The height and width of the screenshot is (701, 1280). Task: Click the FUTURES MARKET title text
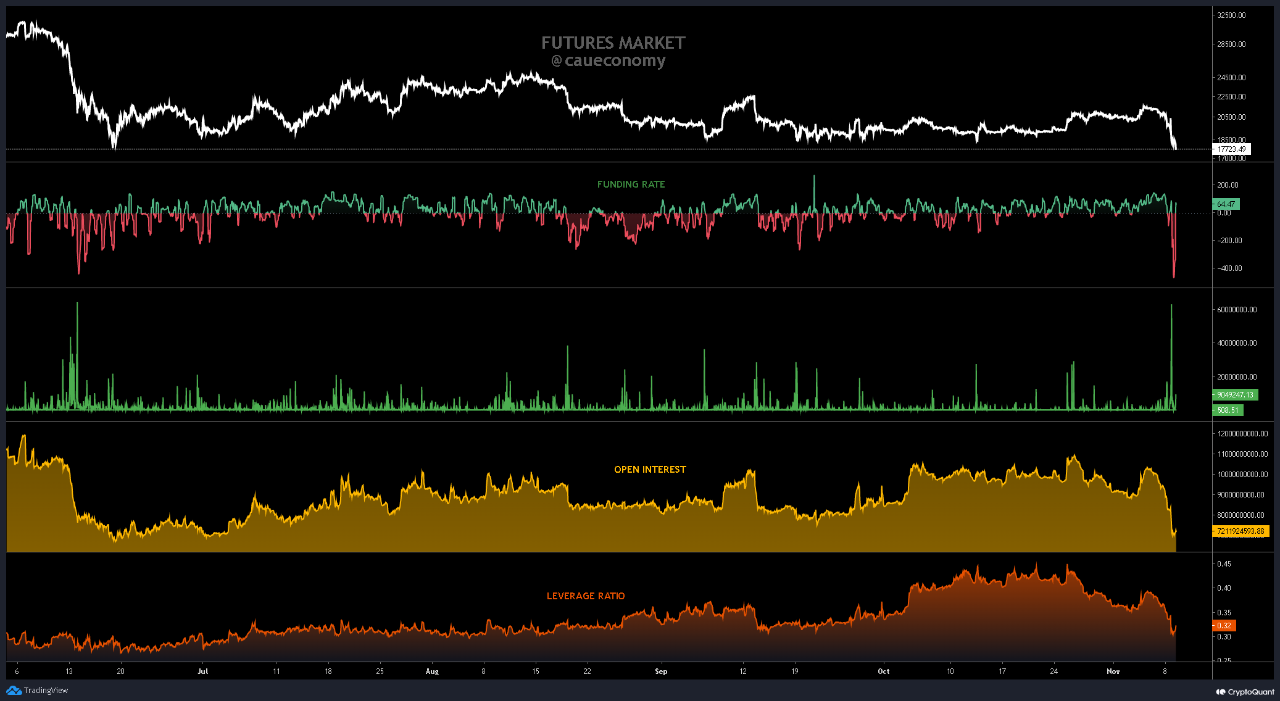point(611,43)
